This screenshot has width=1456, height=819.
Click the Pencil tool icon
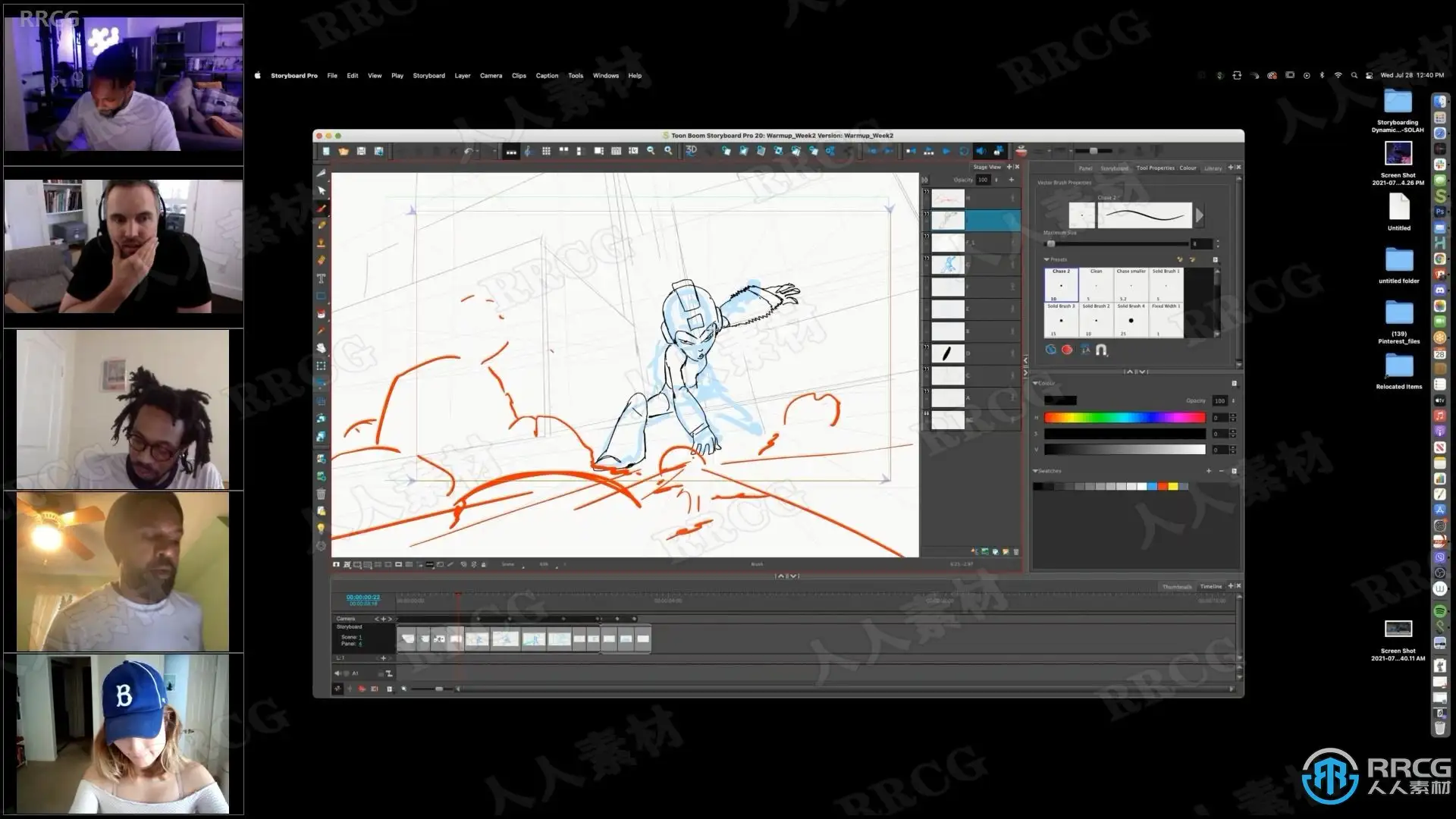322,225
